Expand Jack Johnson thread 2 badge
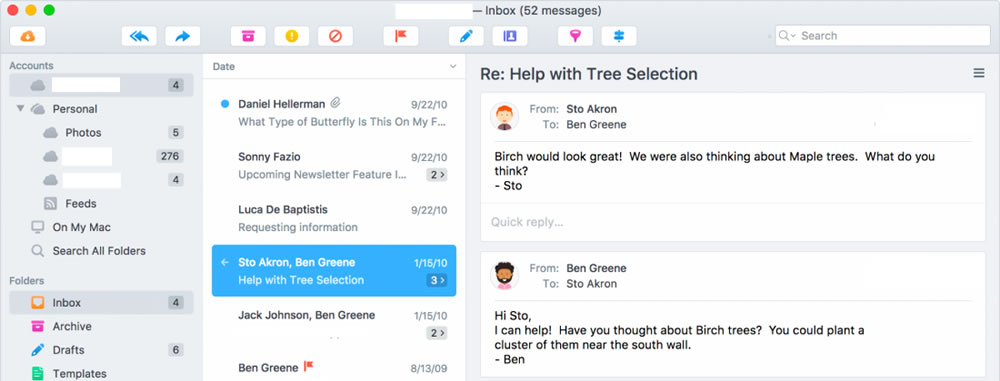Image resolution: width=1000 pixels, height=381 pixels. tap(437, 332)
